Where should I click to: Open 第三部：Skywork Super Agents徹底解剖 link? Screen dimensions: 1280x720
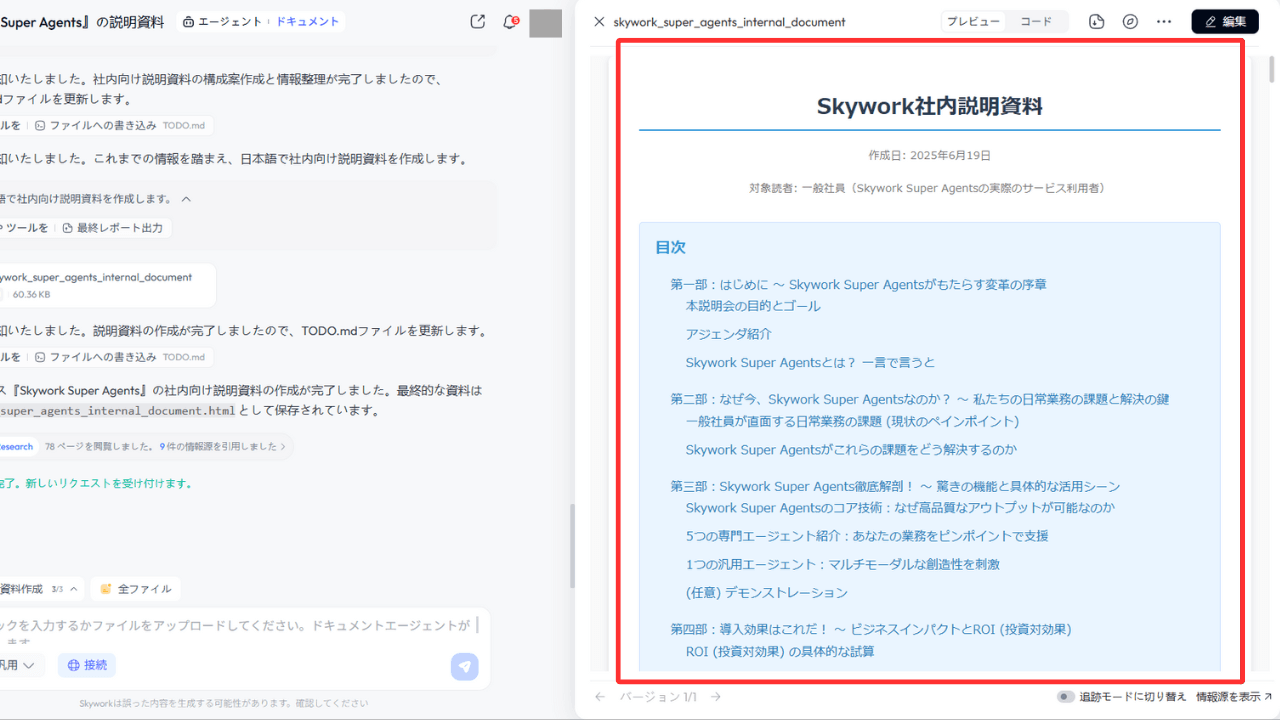coord(895,486)
